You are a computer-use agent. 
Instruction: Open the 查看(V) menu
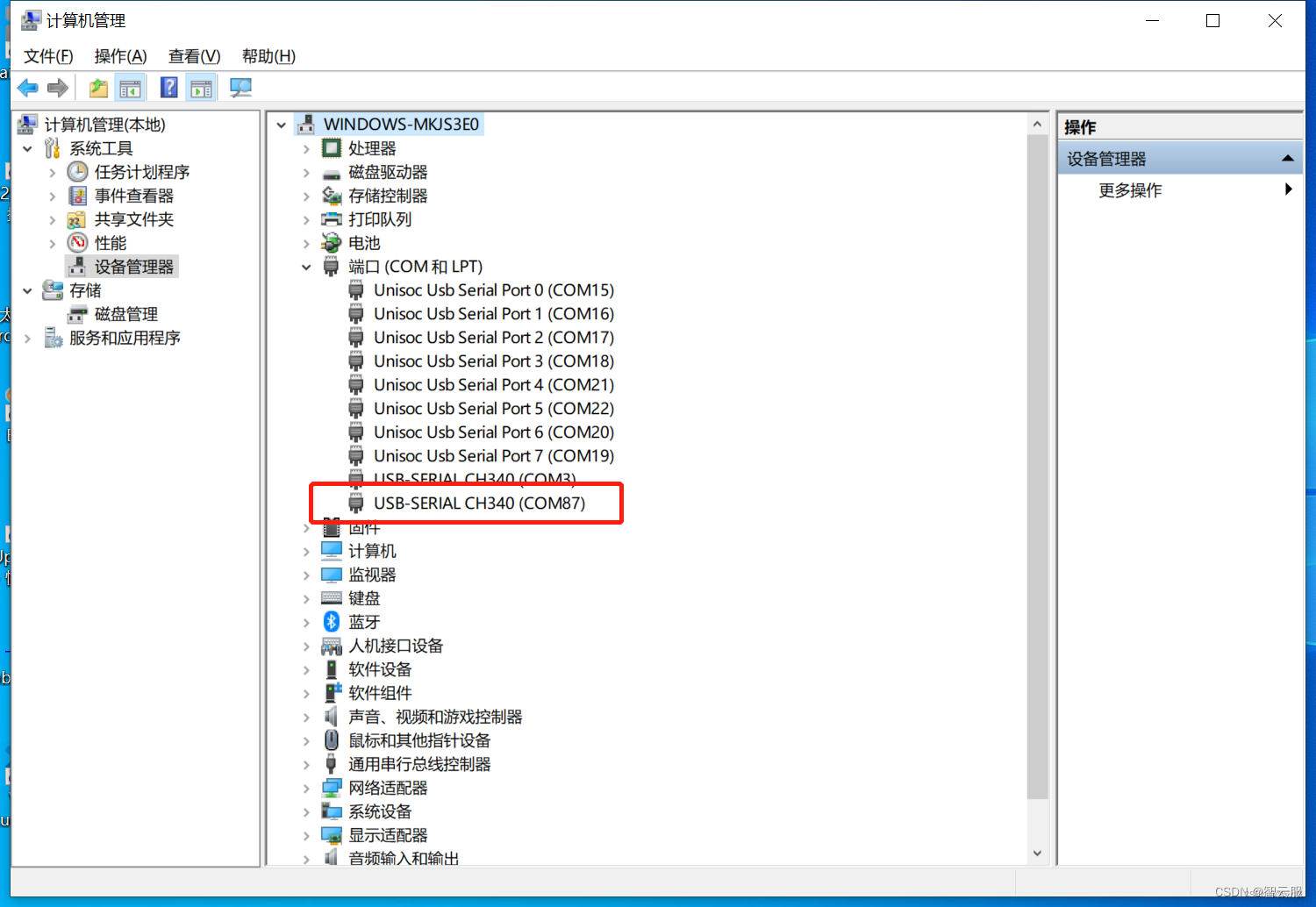click(195, 56)
